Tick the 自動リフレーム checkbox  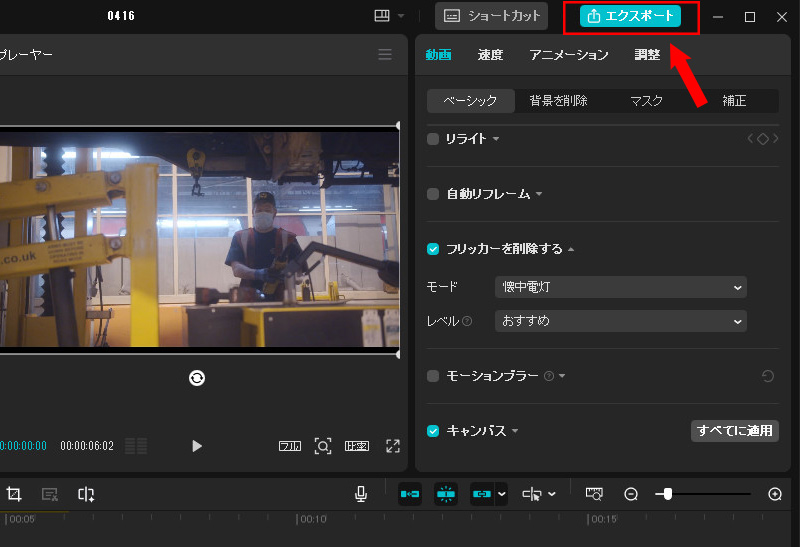click(433, 194)
